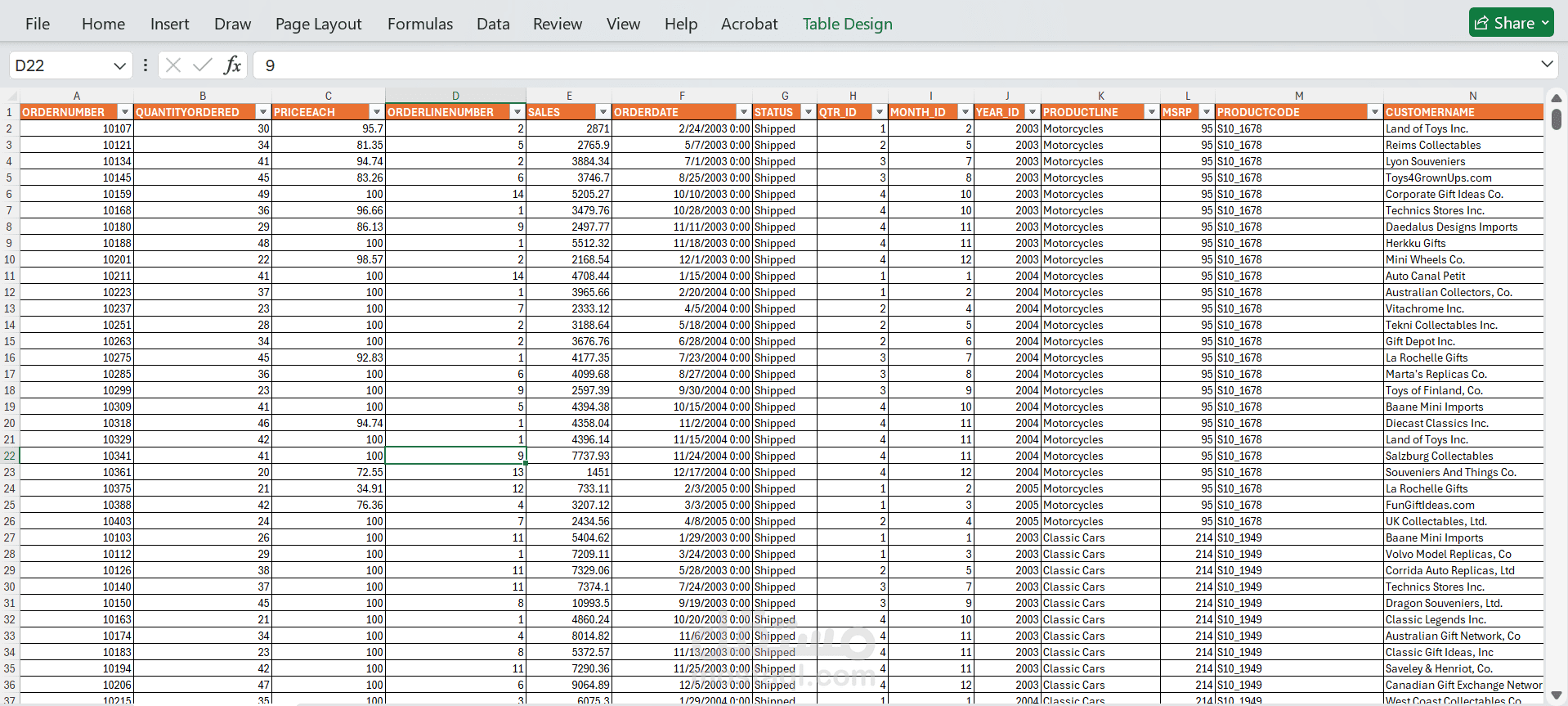1568x706 pixels.
Task: Open the QUANTITYORDERED filter dropdown
Action: click(262, 112)
